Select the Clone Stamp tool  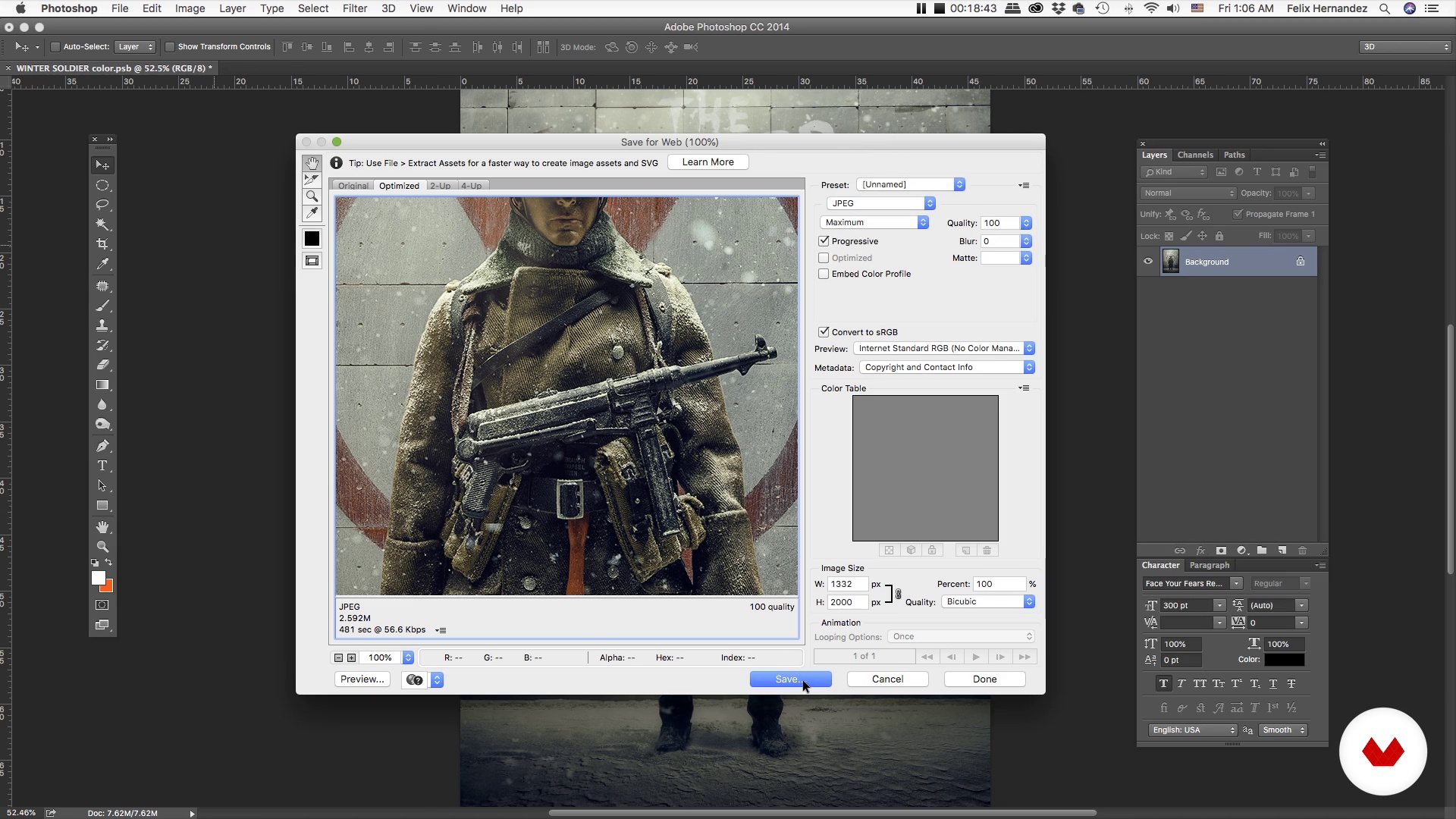(x=102, y=325)
